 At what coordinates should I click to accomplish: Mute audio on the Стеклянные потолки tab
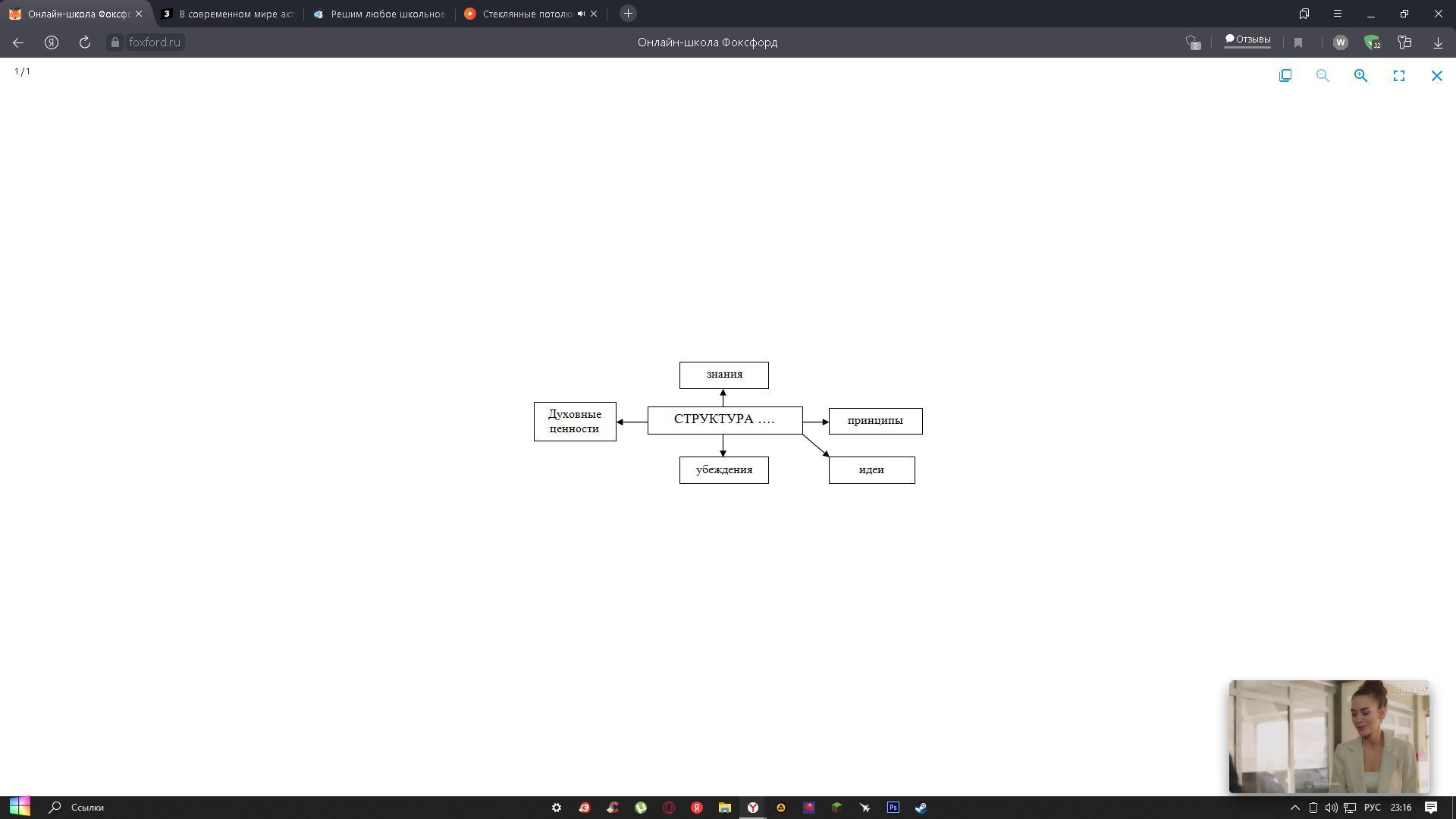(581, 14)
